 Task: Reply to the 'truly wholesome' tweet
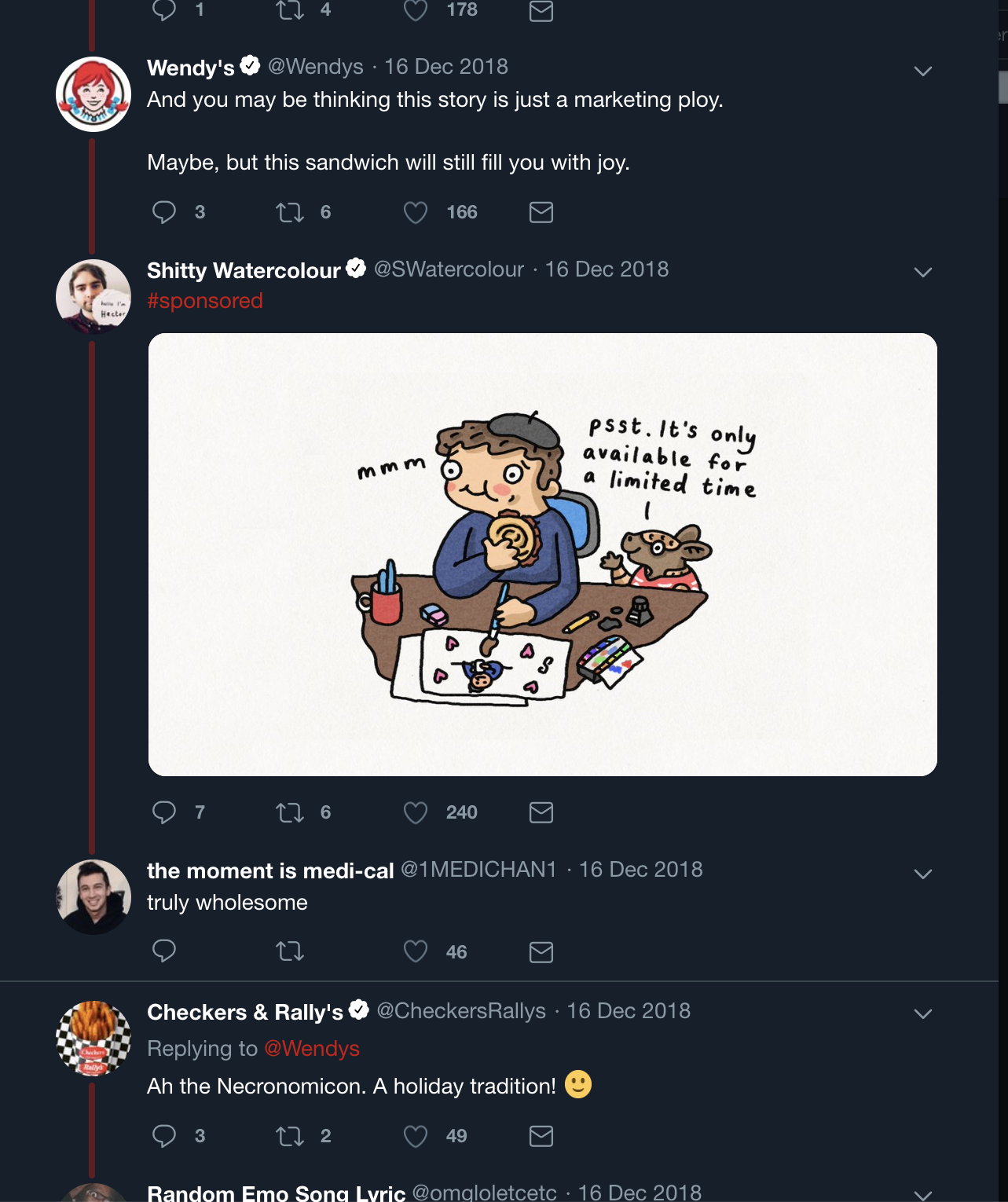(164, 951)
